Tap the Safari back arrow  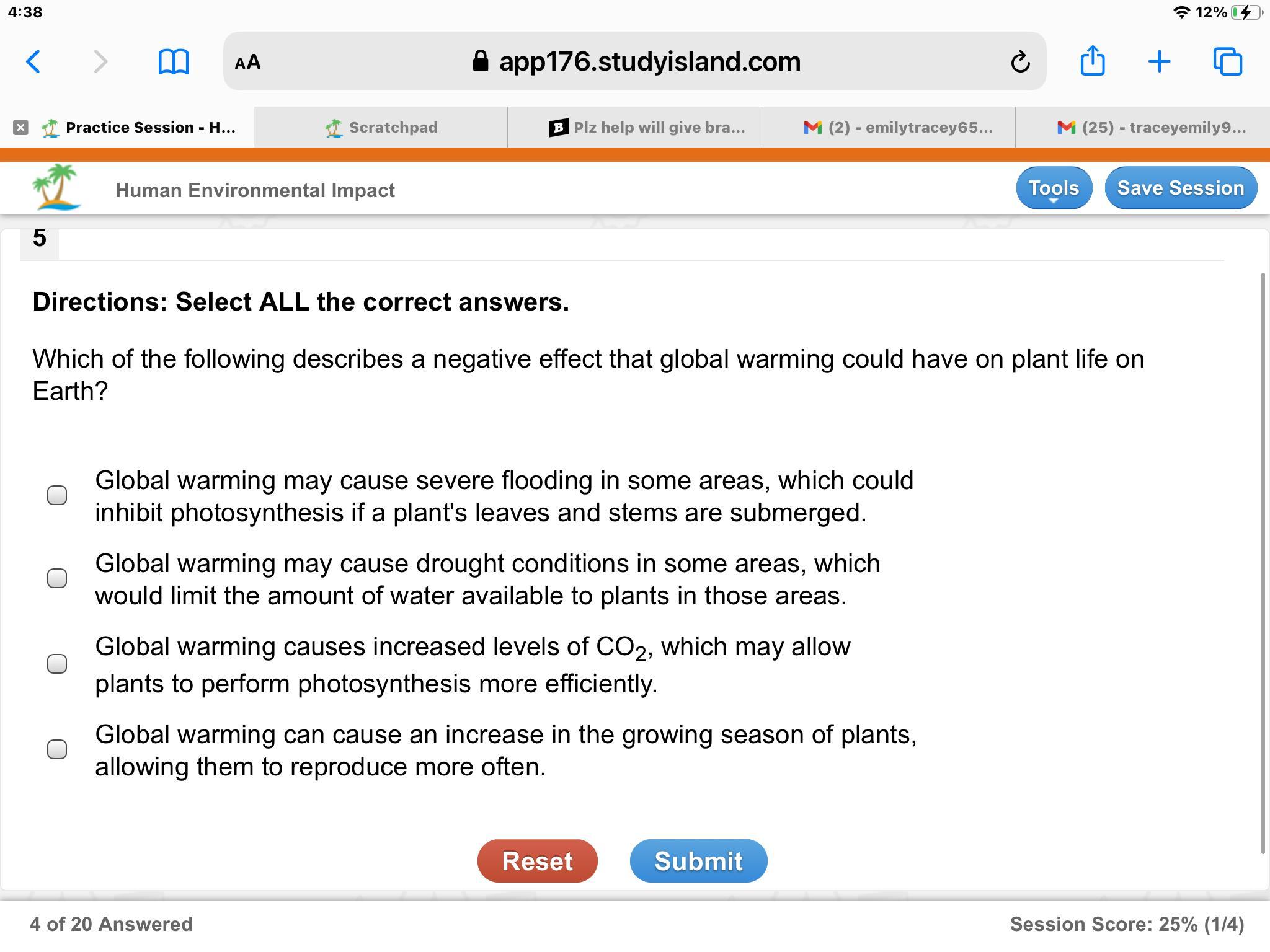pyautogui.click(x=33, y=62)
